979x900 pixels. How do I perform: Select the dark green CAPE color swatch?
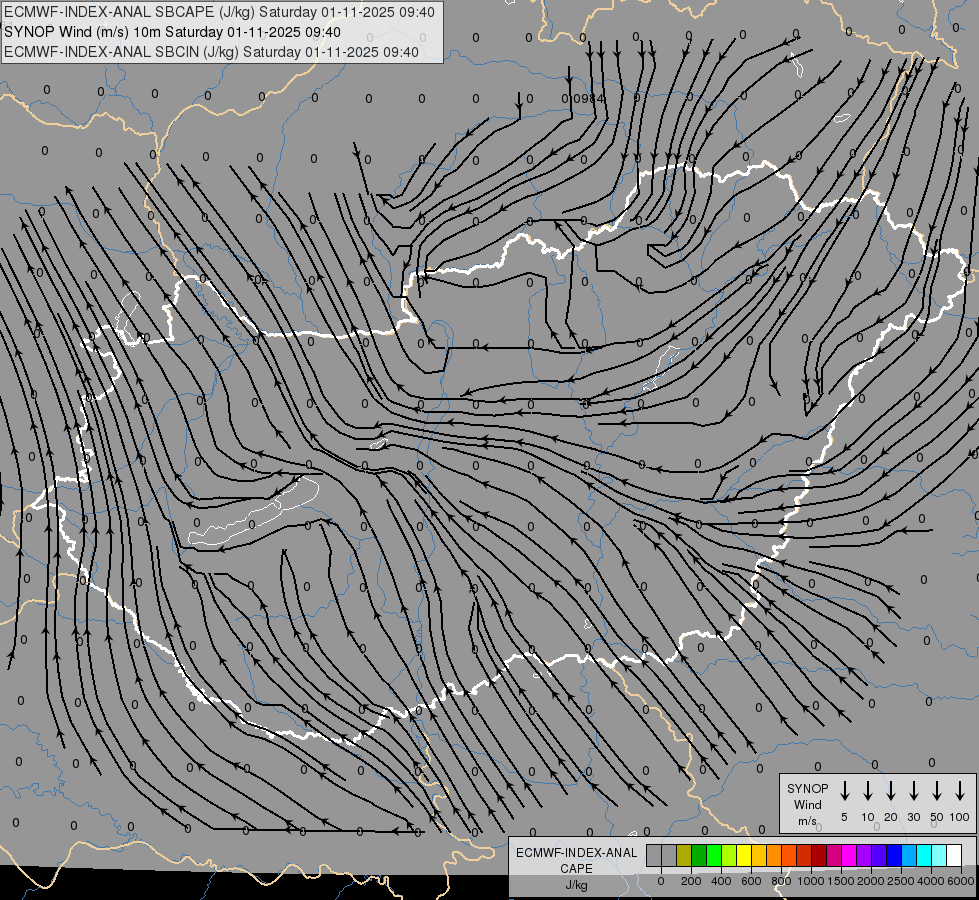click(699, 855)
